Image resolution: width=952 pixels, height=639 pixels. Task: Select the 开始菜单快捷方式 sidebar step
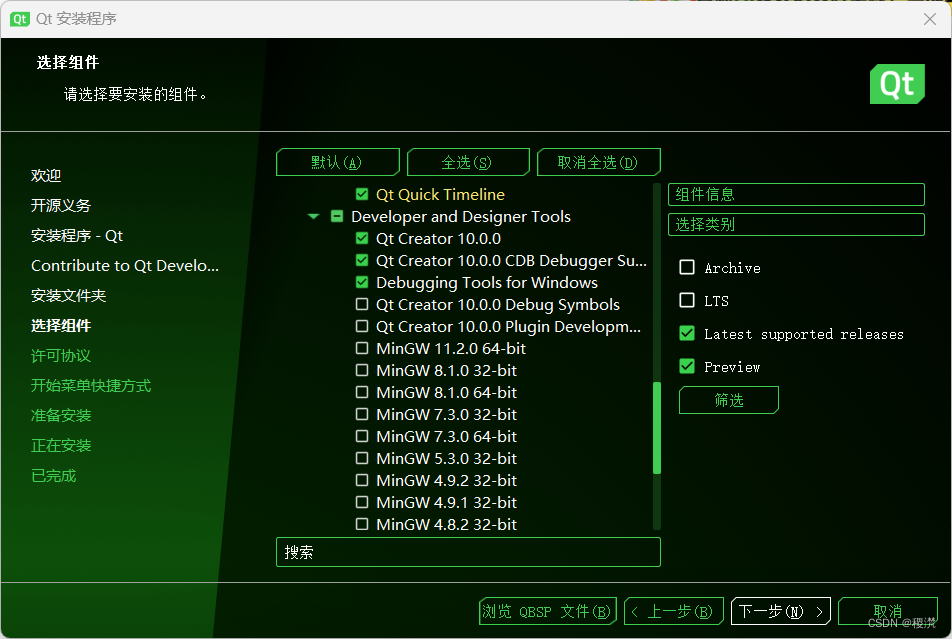tap(91, 386)
